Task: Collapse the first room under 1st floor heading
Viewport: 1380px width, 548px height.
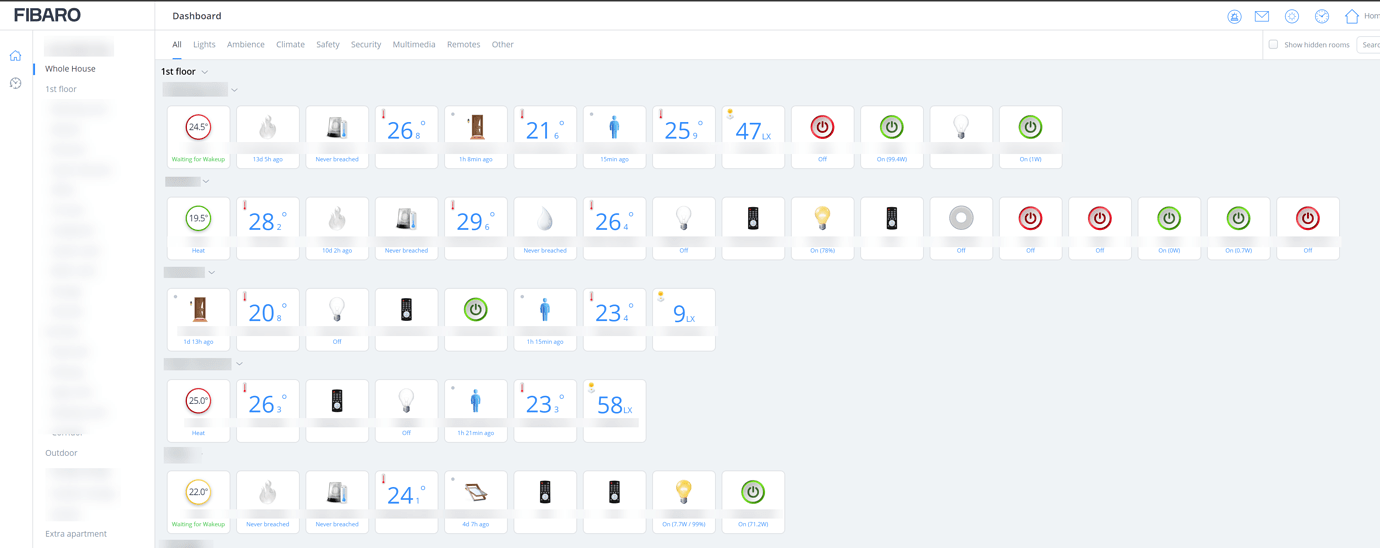Action: tap(235, 90)
